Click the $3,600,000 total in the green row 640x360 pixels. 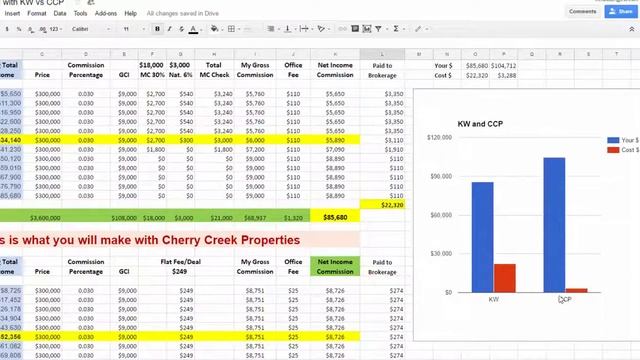[x=45, y=218]
